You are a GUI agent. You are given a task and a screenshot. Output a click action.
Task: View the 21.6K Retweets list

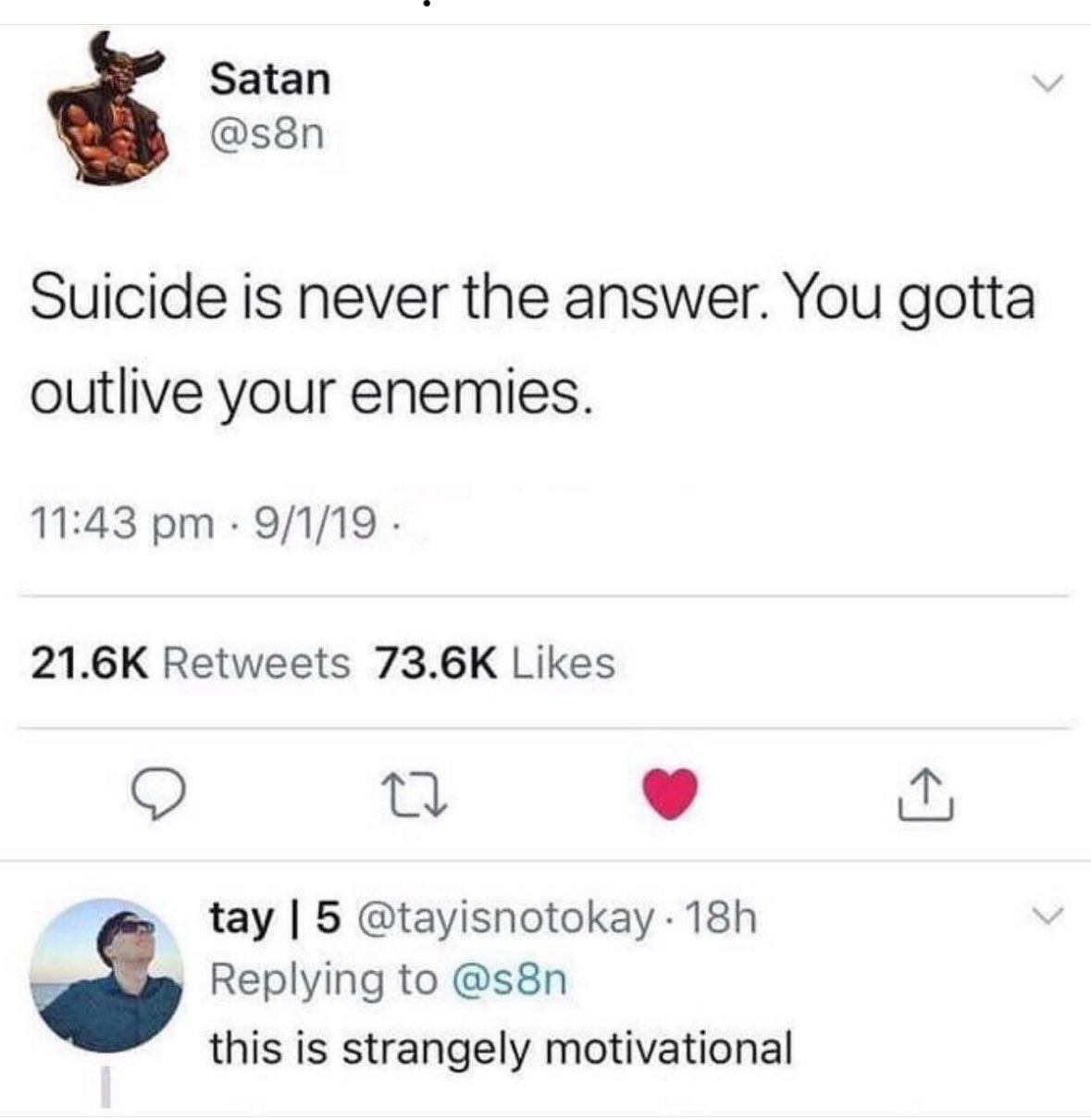[x=191, y=664]
